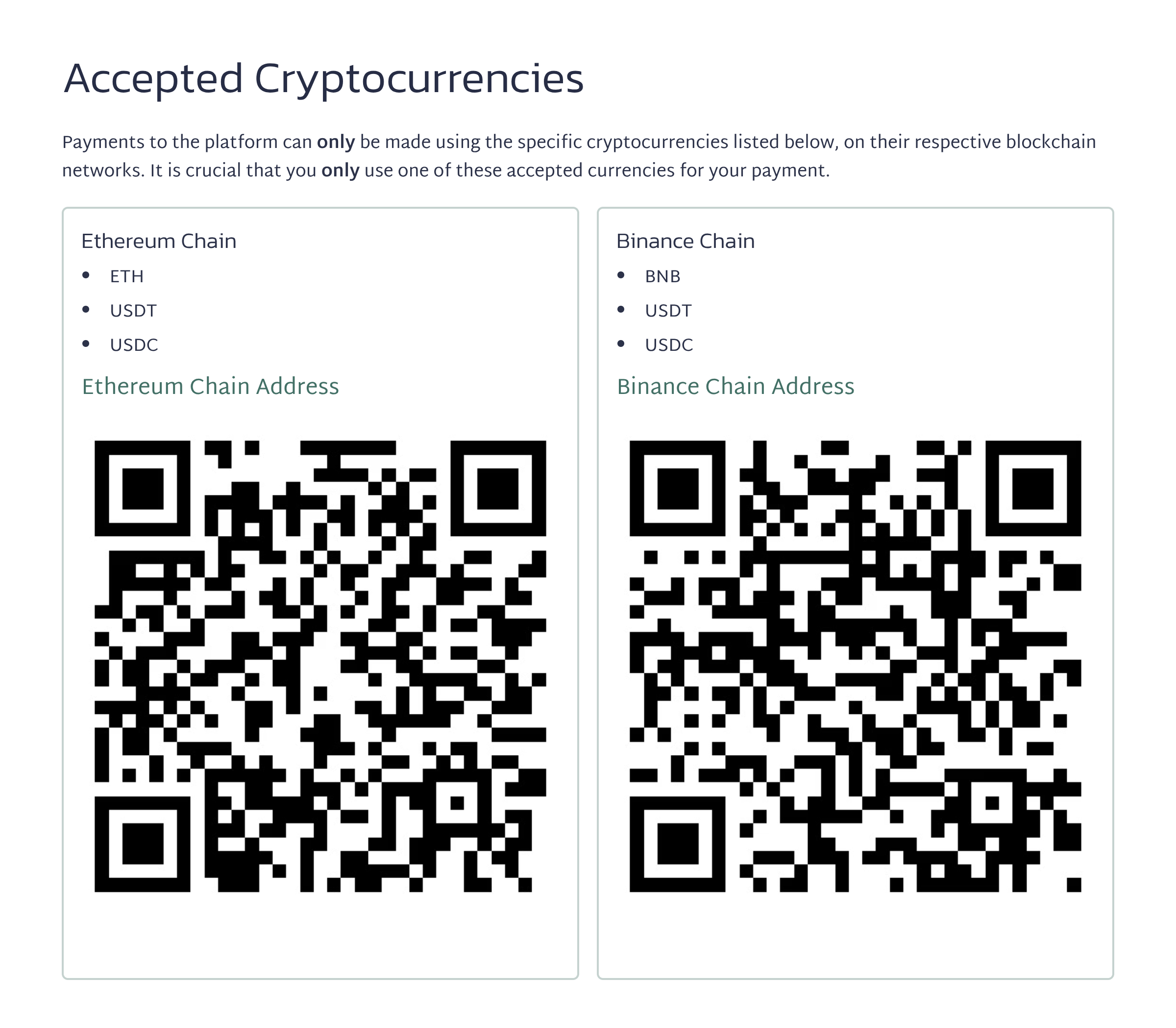The width and height of the screenshot is (1176, 1028).
Task: Open the Ethereum Chain Address link
Action: point(210,387)
